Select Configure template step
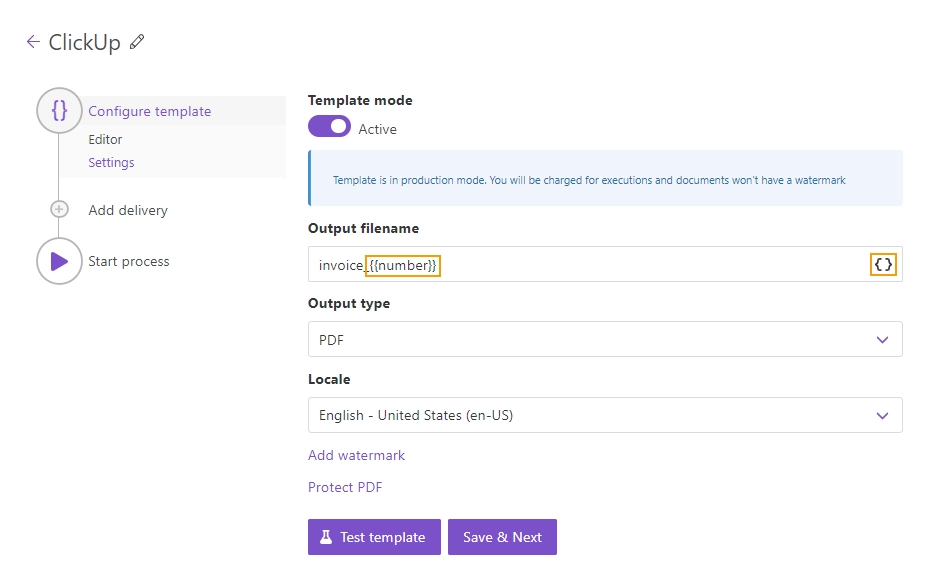This screenshot has height=585, width=941. pyautogui.click(x=149, y=111)
